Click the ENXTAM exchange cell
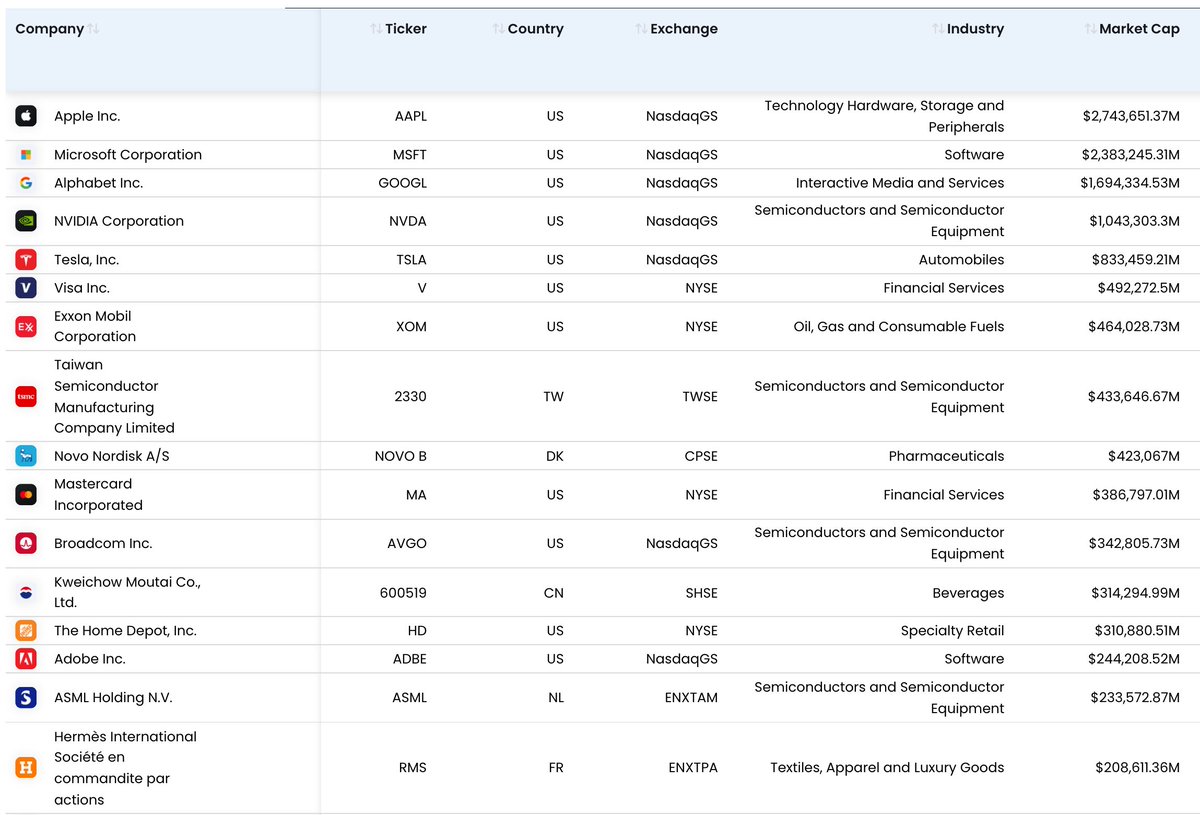The height and width of the screenshot is (815, 1200). pos(693,698)
